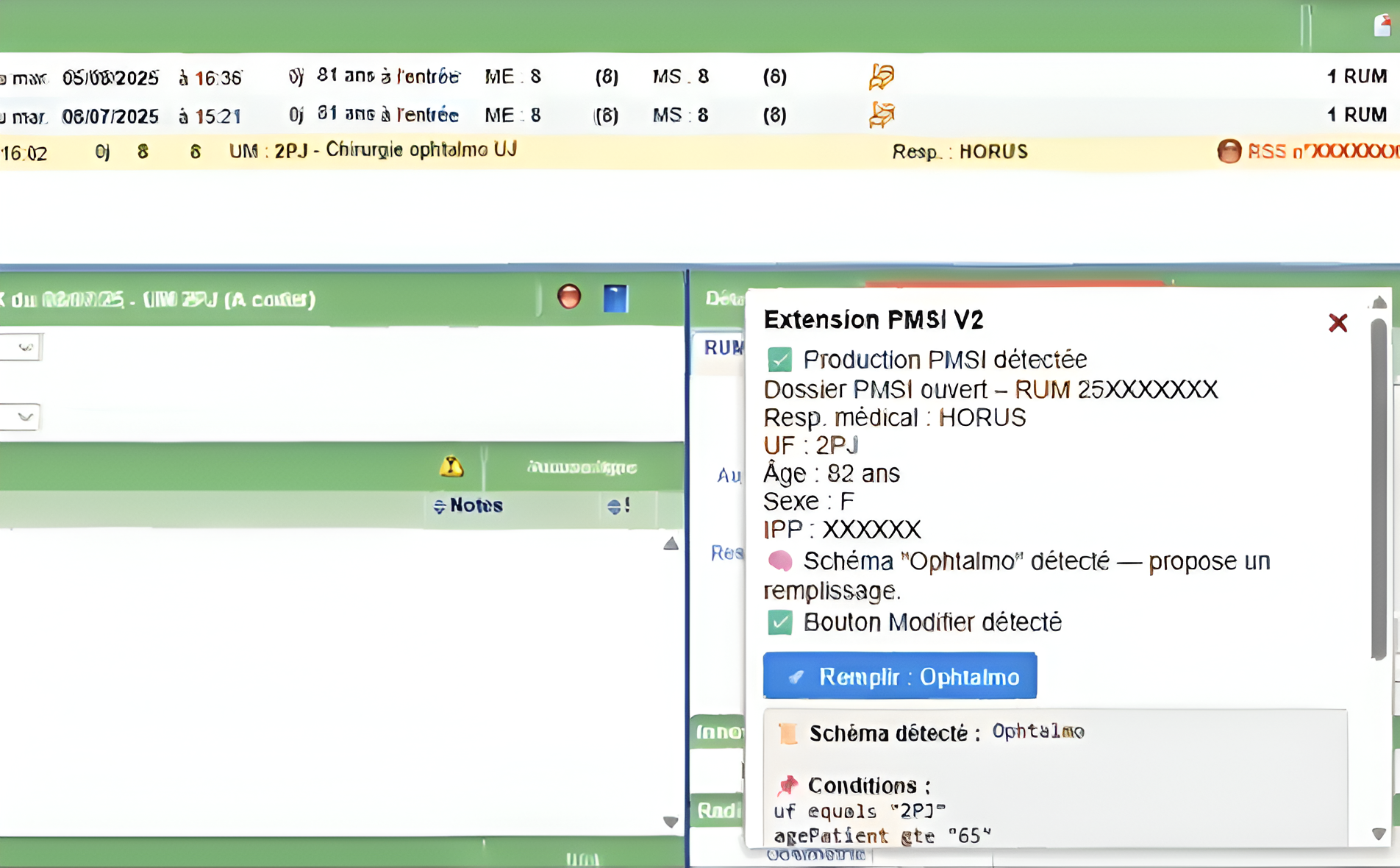Viewport: 1400px width, 868px height.
Task: Click the red round icon in the coding panel header
Action: tap(568, 297)
